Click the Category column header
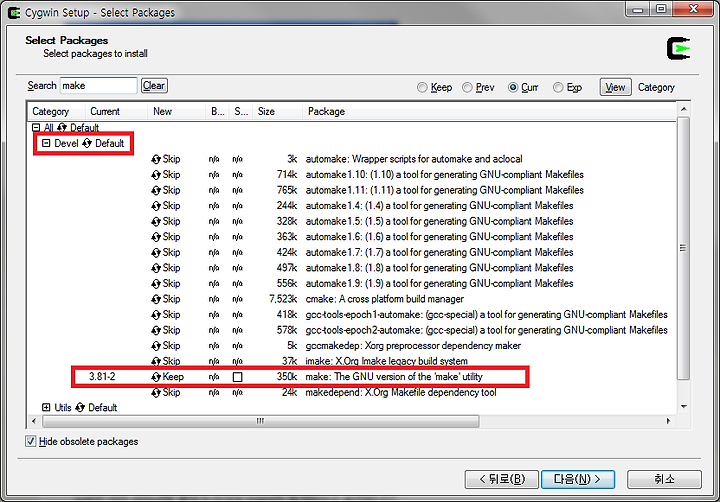The height and width of the screenshot is (502, 720). coord(56,112)
